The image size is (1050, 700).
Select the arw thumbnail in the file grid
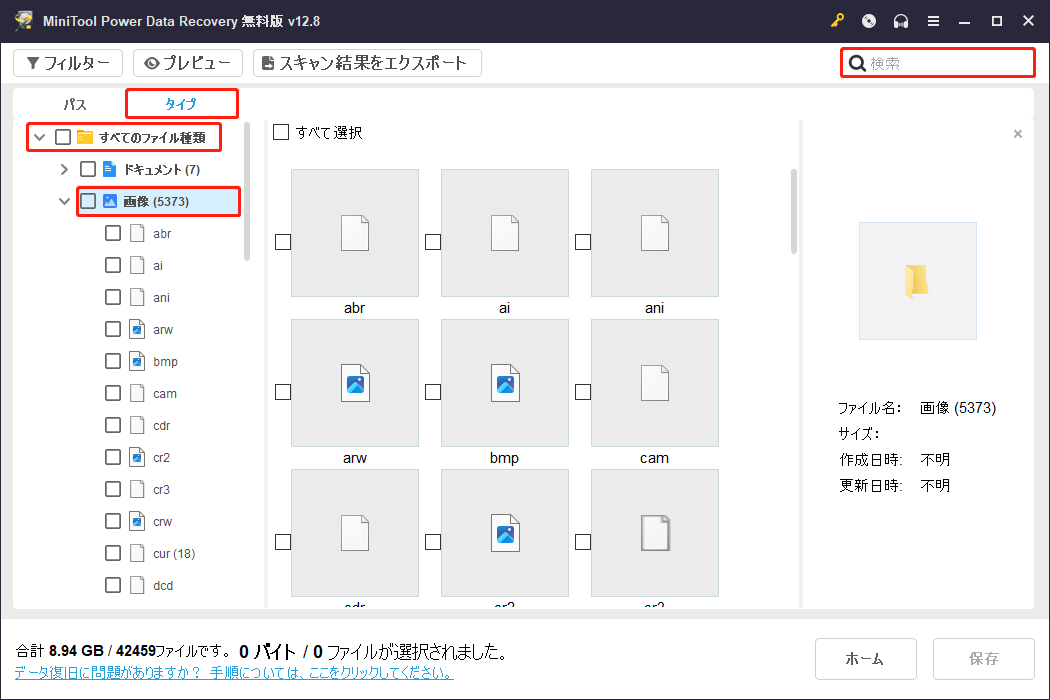click(x=355, y=383)
